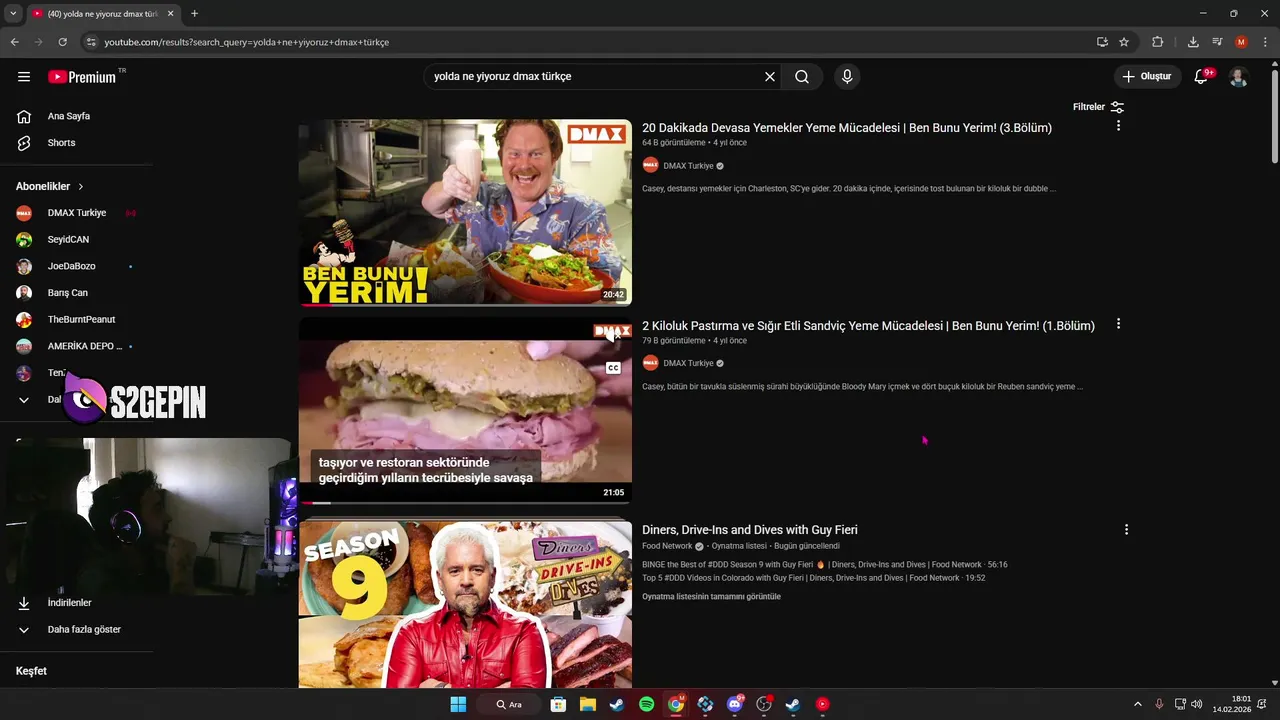
Task: Open the Chrome profile 'M' avatar
Action: [x=1241, y=42]
